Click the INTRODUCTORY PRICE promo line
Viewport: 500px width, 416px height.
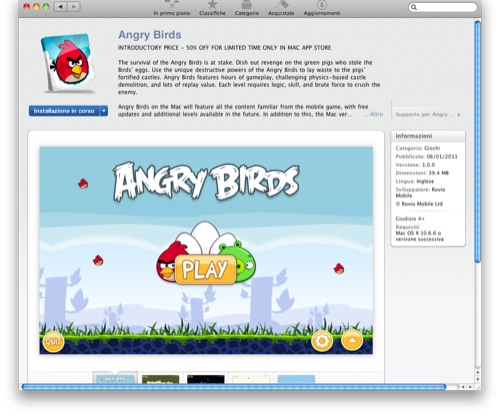click(224, 48)
